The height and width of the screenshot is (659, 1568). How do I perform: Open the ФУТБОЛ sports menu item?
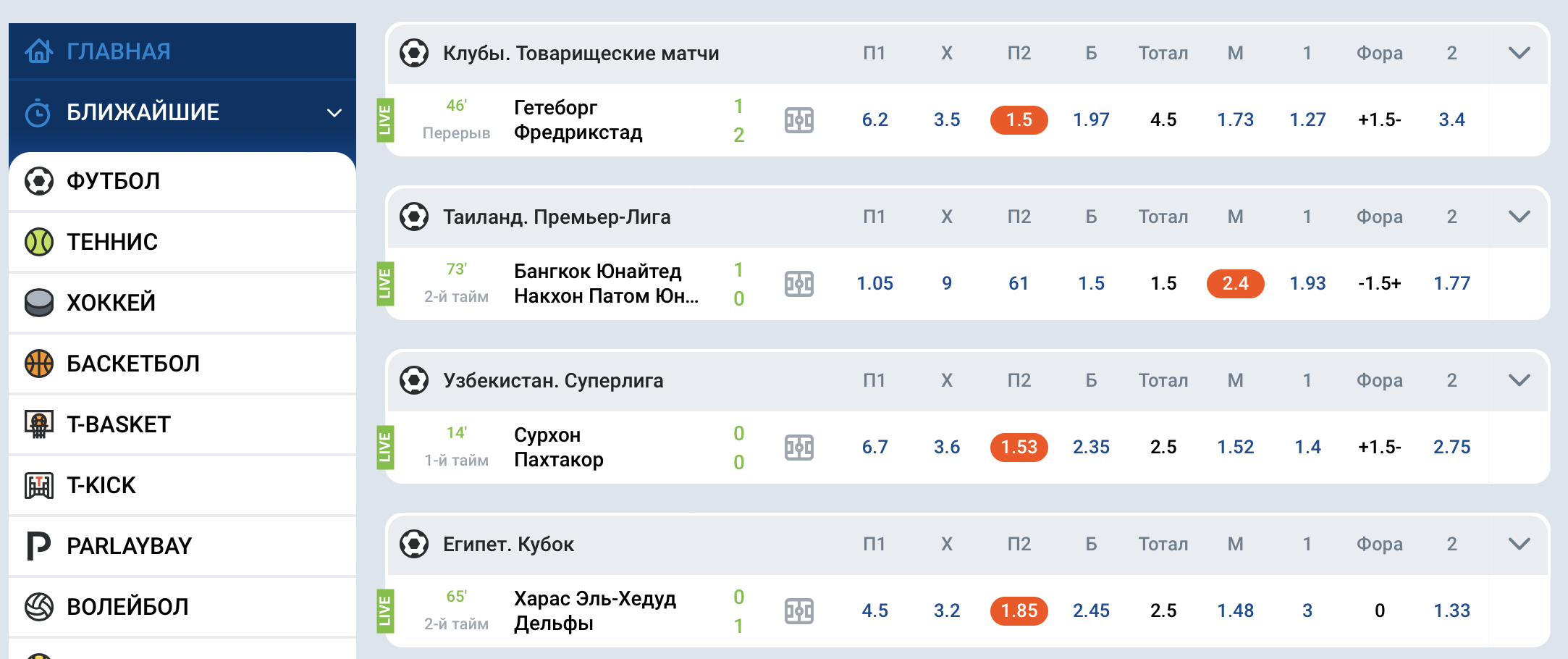(x=113, y=181)
